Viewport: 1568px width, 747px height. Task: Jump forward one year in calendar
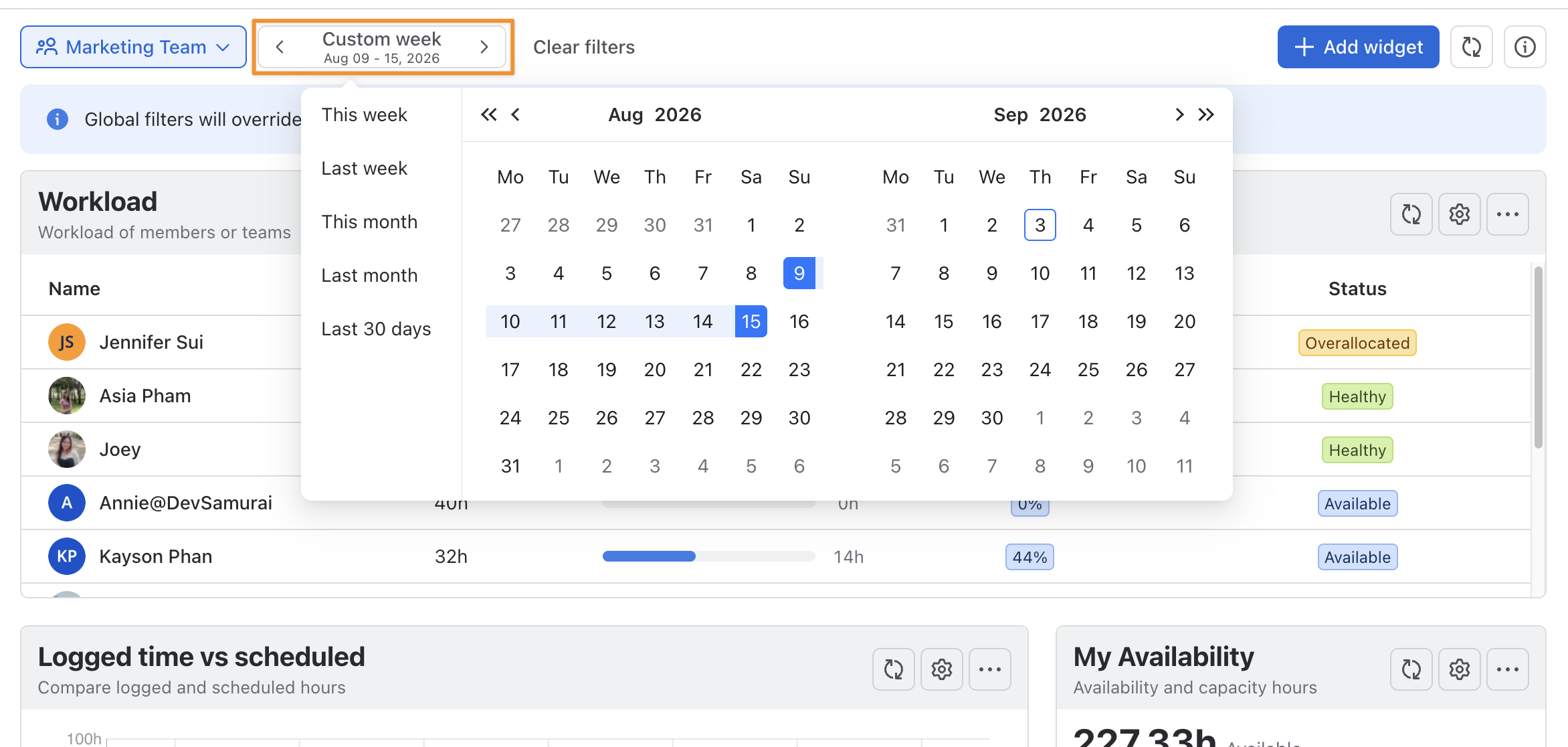click(1206, 114)
